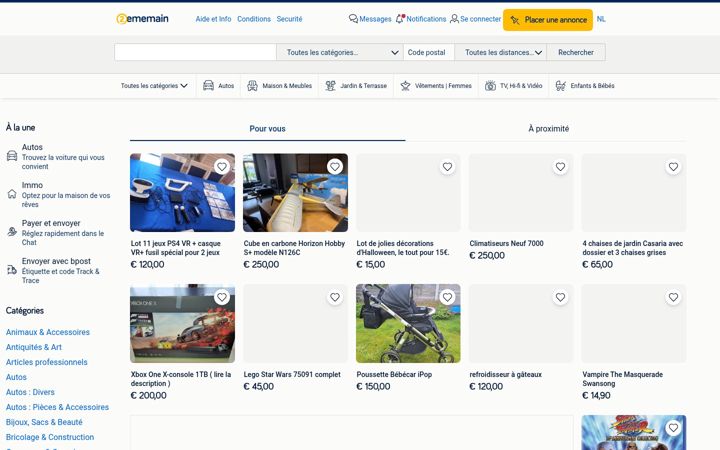Click the Vêtements | Femmes dress icon
The height and width of the screenshot is (450, 720).
[405, 85]
